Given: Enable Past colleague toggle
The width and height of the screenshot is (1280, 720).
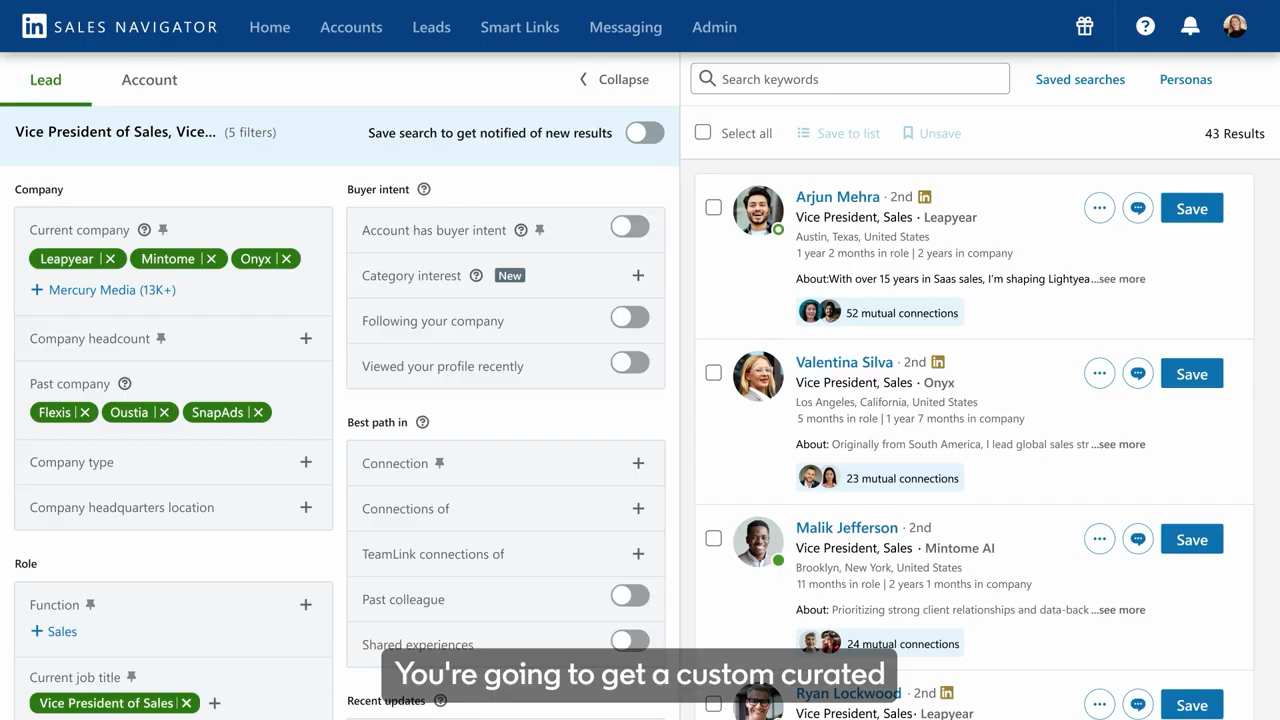Looking at the screenshot, I should pyautogui.click(x=630, y=596).
